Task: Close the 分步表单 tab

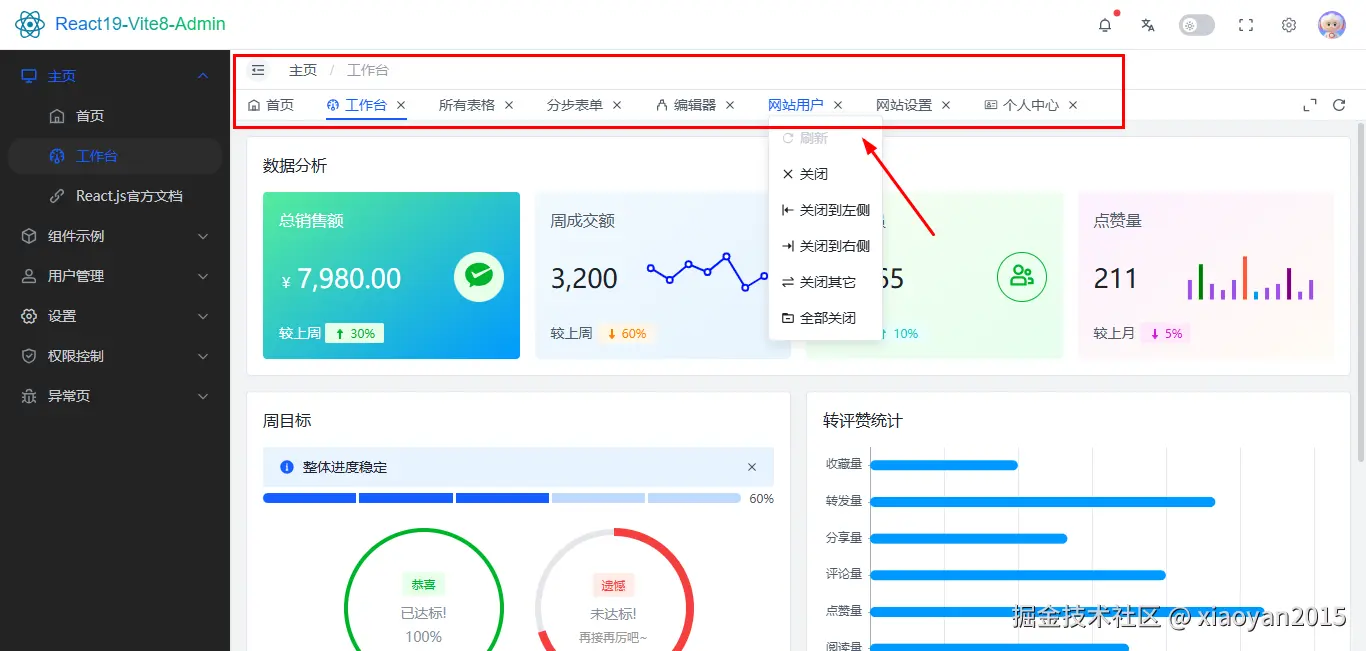Action: (617, 105)
